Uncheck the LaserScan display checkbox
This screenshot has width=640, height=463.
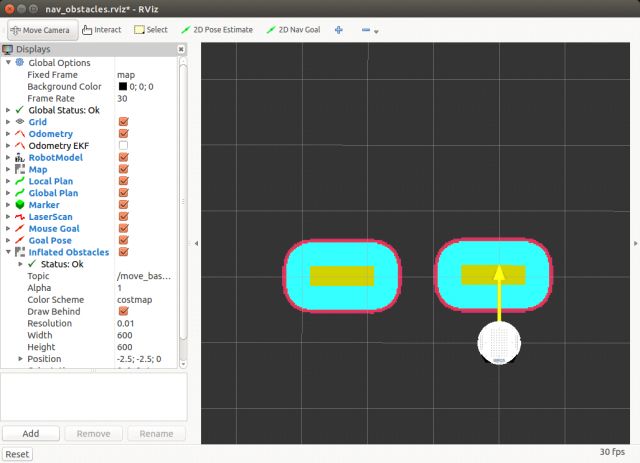(123, 217)
